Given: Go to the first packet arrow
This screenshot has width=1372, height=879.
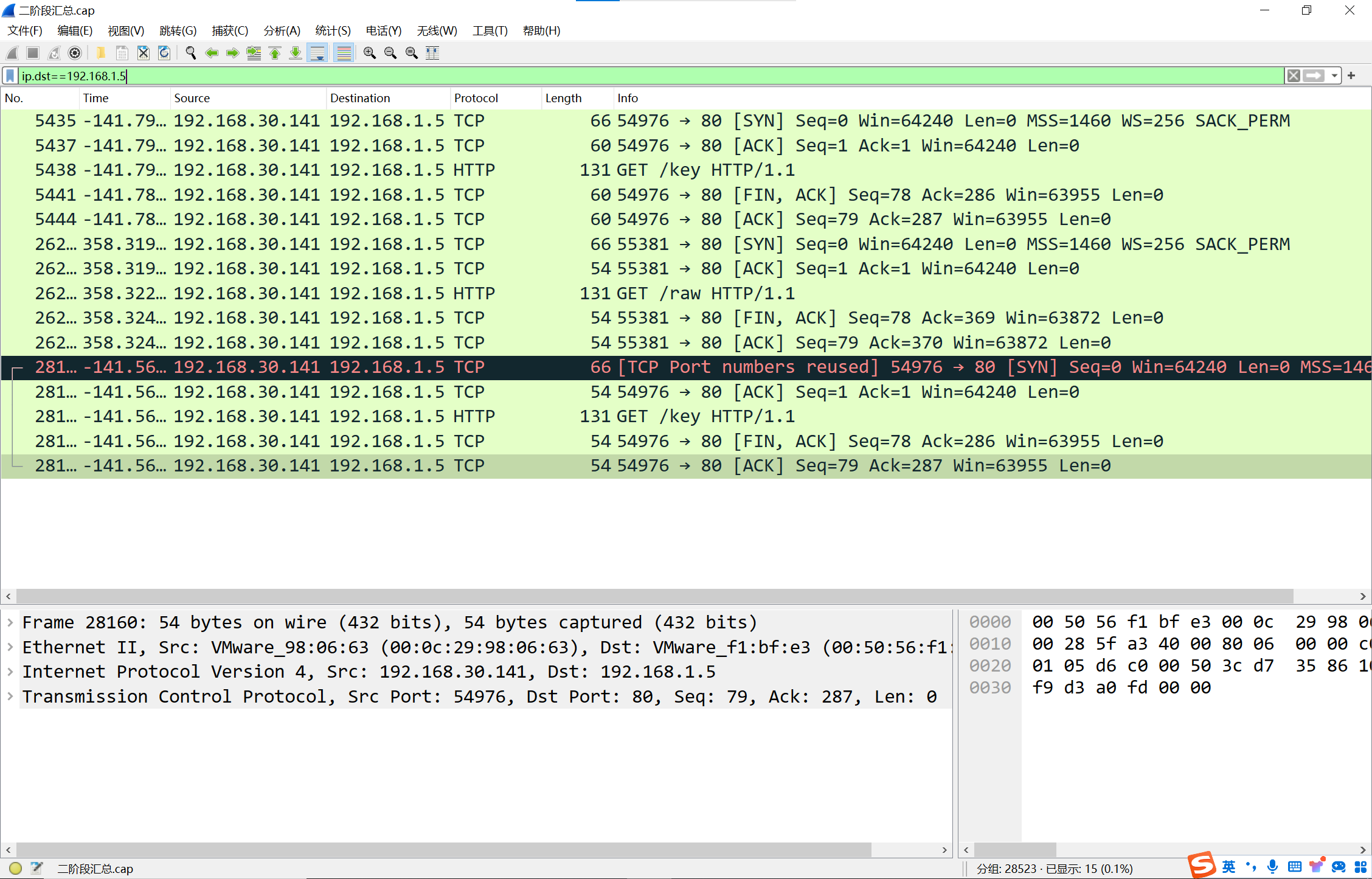Looking at the screenshot, I should point(275,54).
